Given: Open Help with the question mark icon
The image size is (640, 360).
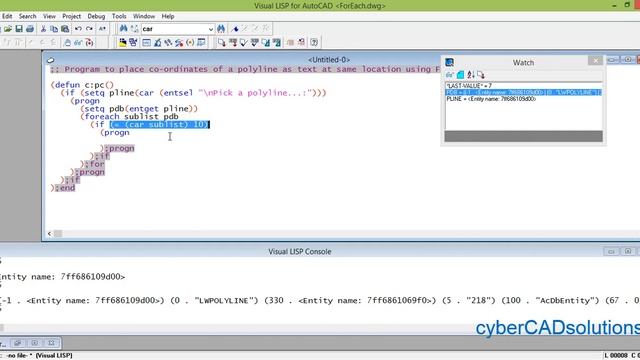Looking at the screenshot, I should [x=314, y=42].
